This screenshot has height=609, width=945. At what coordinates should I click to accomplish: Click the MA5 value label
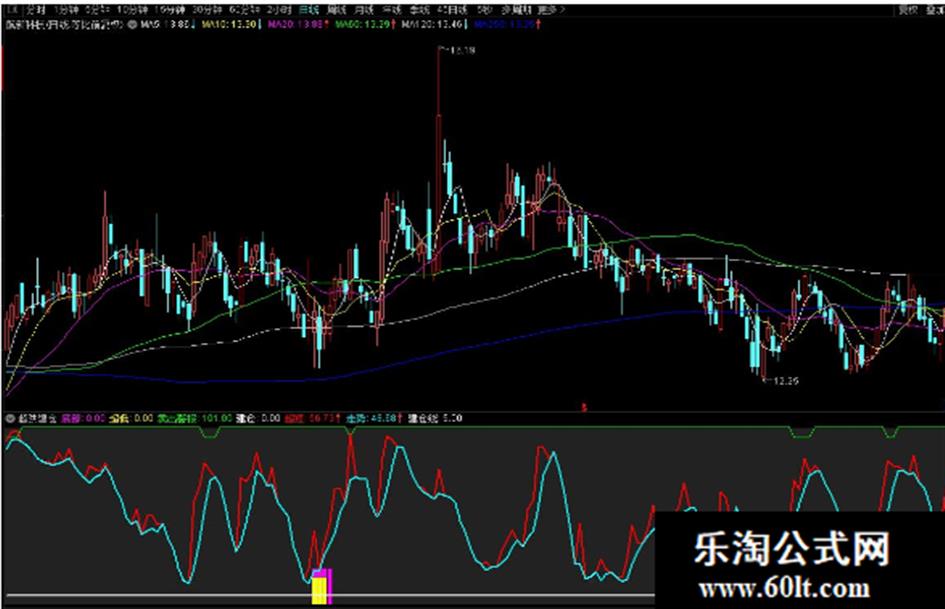pos(168,25)
